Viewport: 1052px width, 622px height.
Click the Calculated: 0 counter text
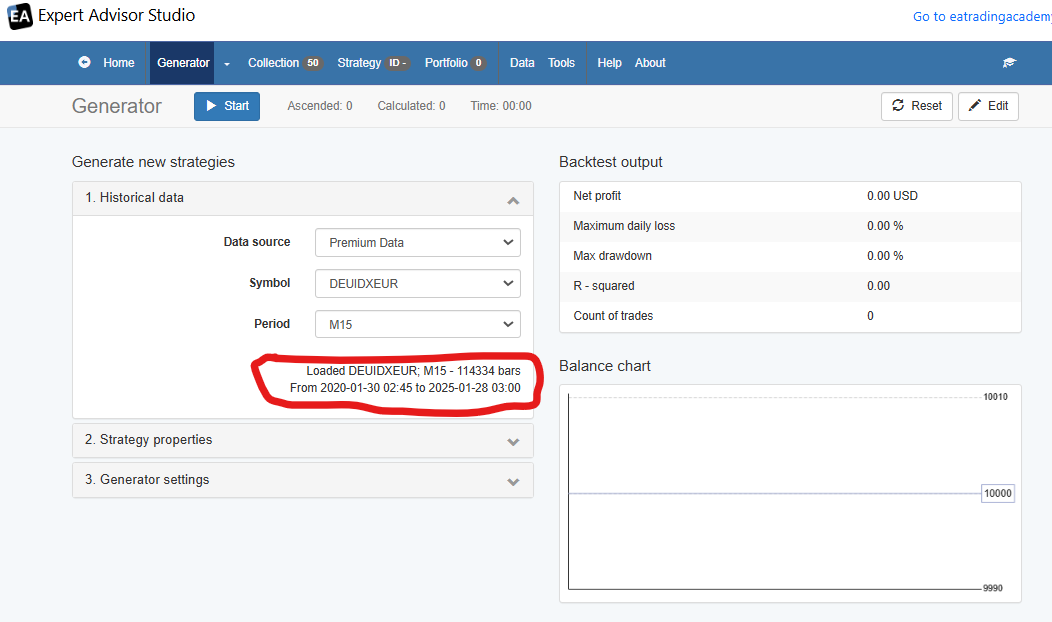[411, 106]
